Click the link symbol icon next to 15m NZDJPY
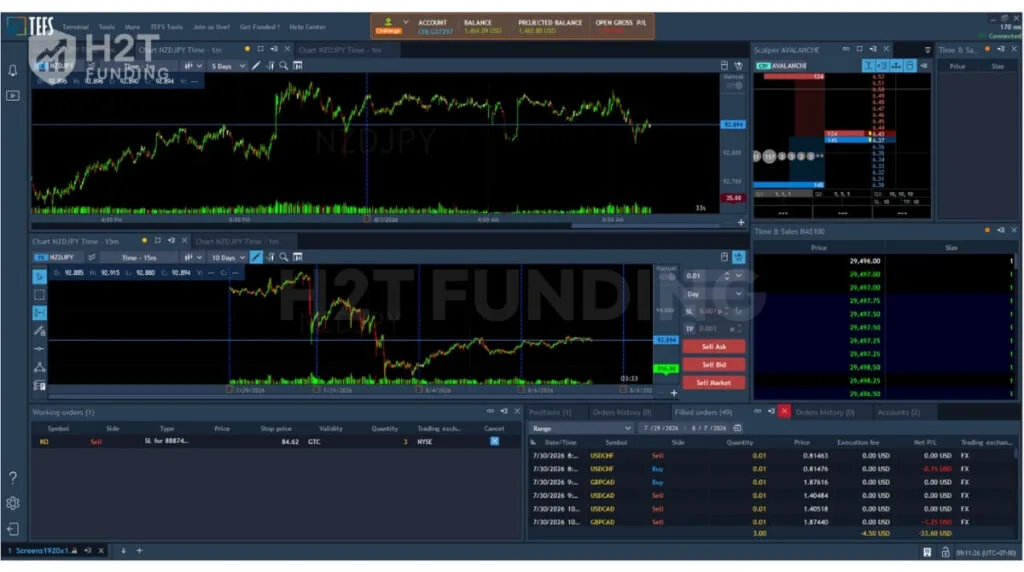 click(x=91, y=257)
